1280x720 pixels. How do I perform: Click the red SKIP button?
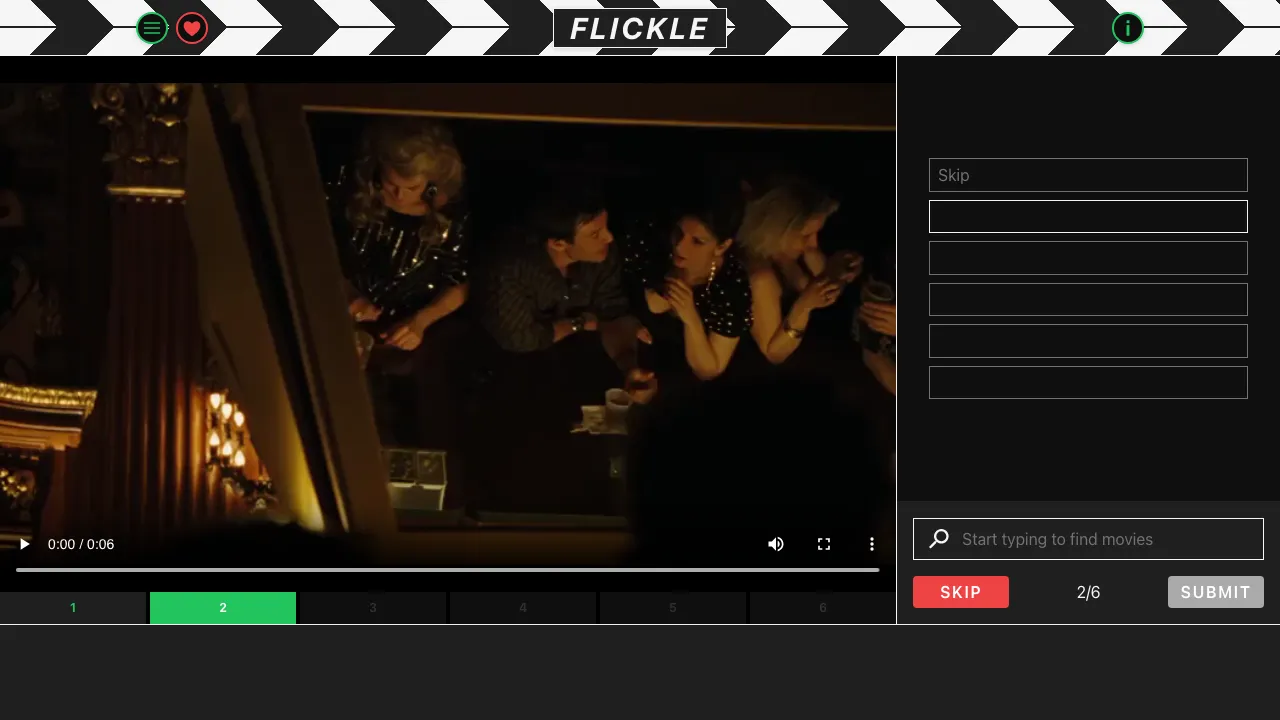click(961, 592)
